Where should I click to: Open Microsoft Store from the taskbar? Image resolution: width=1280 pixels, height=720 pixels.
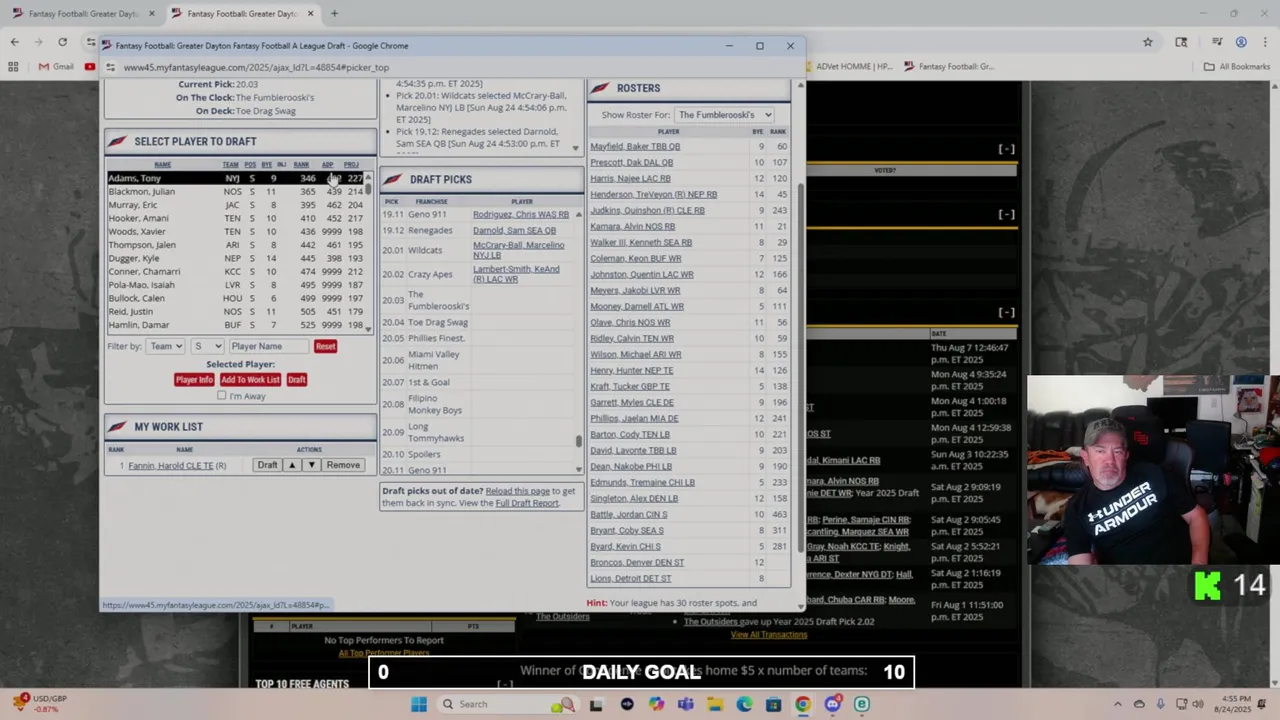coord(773,704)
